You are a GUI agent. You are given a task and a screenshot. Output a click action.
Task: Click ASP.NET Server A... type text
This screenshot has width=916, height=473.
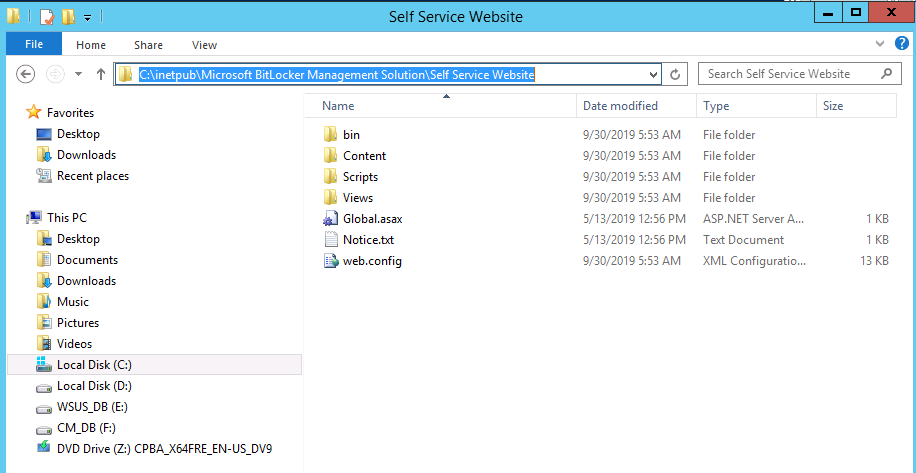coord(754,219)
